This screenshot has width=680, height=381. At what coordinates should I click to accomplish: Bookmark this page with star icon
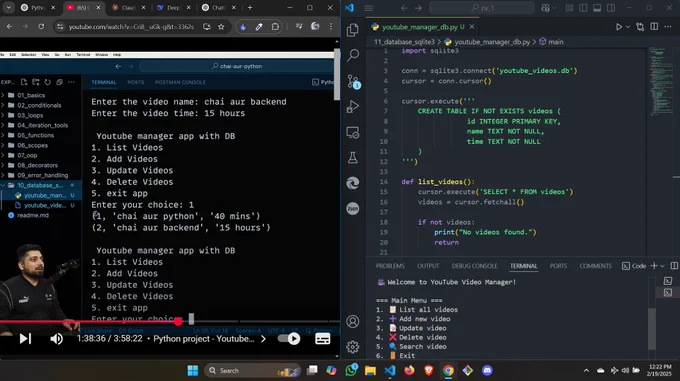point(221,26)
